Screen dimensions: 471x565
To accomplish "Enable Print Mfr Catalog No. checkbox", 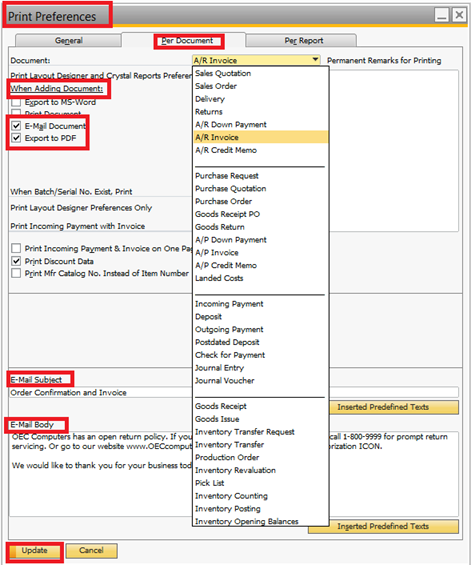I will 16,273.
